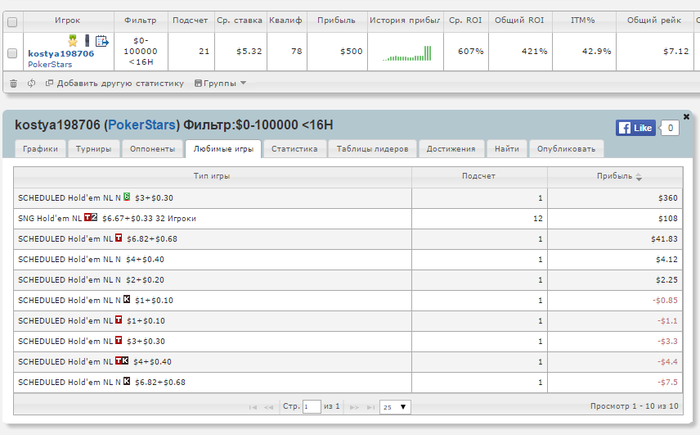Switch to the Статистика tab

tap(294, 149)
